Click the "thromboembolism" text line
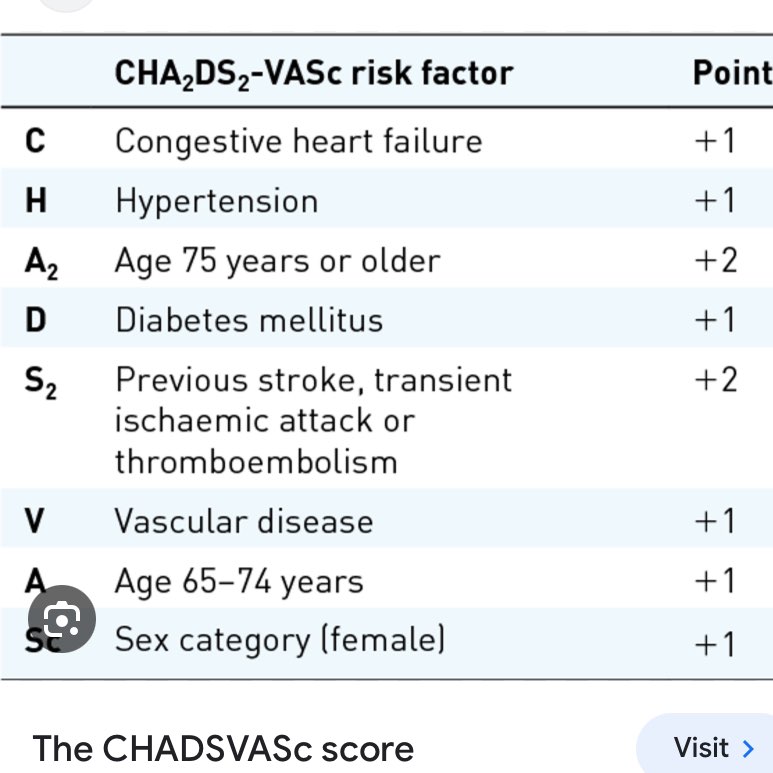This screenshot has width=773, height=773. [256, 462]
